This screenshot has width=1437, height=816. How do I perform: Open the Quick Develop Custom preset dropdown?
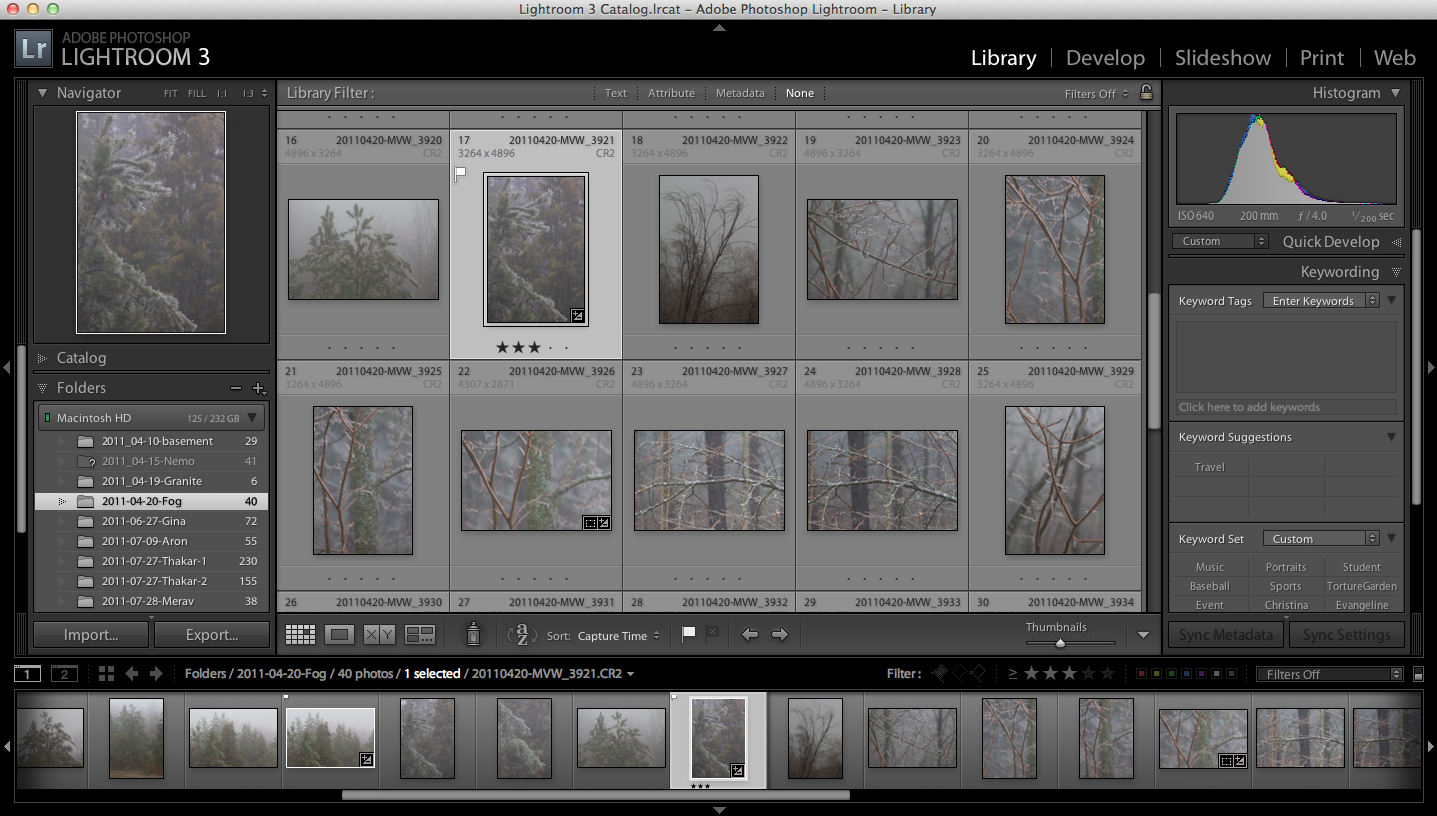click(x=1219, y=241)
